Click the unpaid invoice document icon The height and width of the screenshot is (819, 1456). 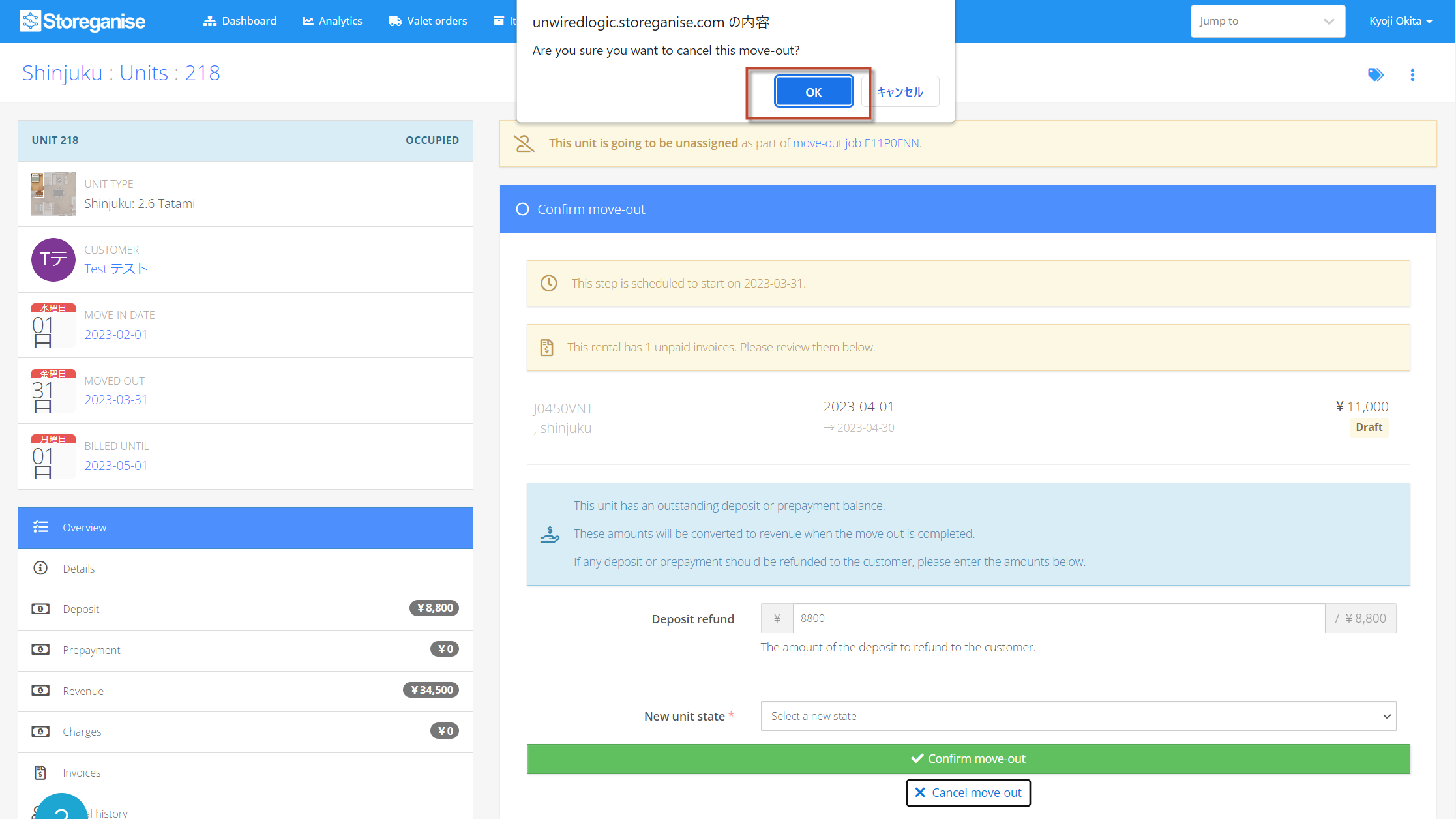coord(546,348)
